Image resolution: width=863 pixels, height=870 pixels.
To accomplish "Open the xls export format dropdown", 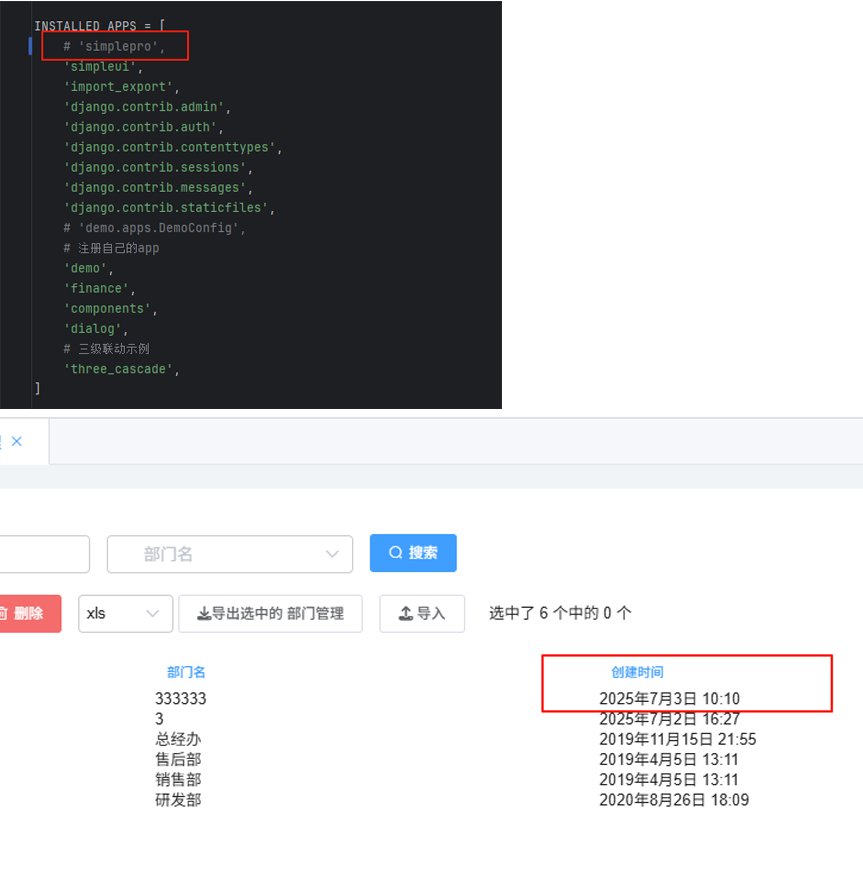I will pyautogui.click(x=125, y=613).
